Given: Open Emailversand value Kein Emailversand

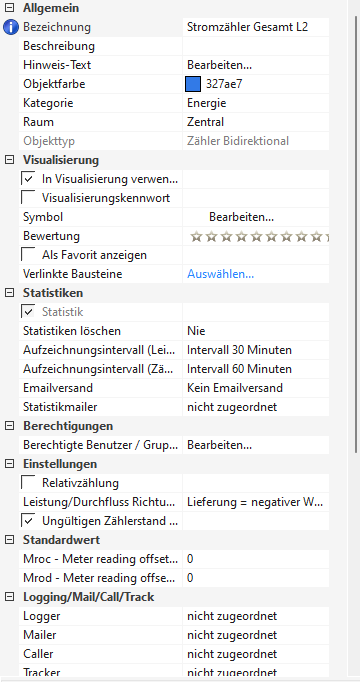Looking at the screenshot, I should pyautogui.click(x=256, y=388).
